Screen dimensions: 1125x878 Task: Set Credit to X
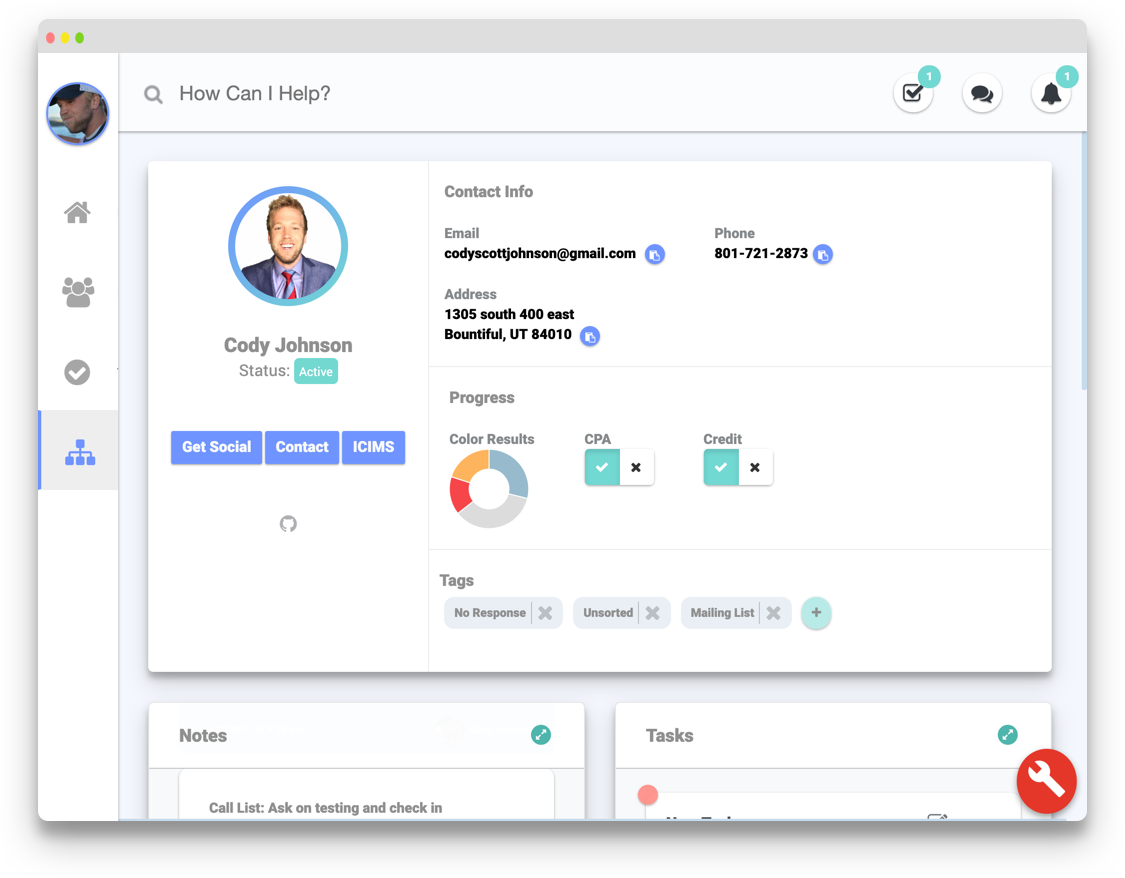point(756,468)
